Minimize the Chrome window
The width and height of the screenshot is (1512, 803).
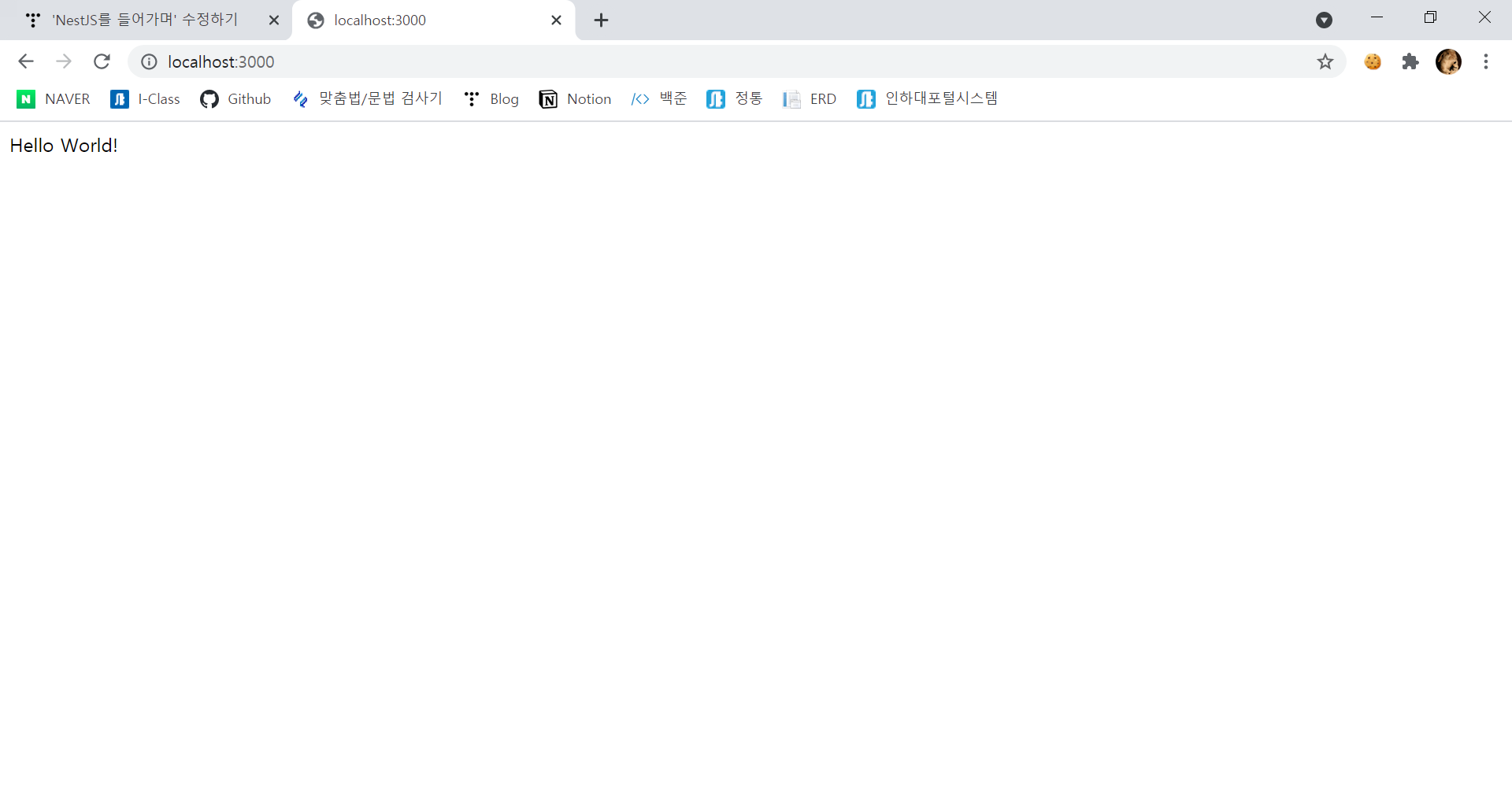click(x=1377, y=17)
